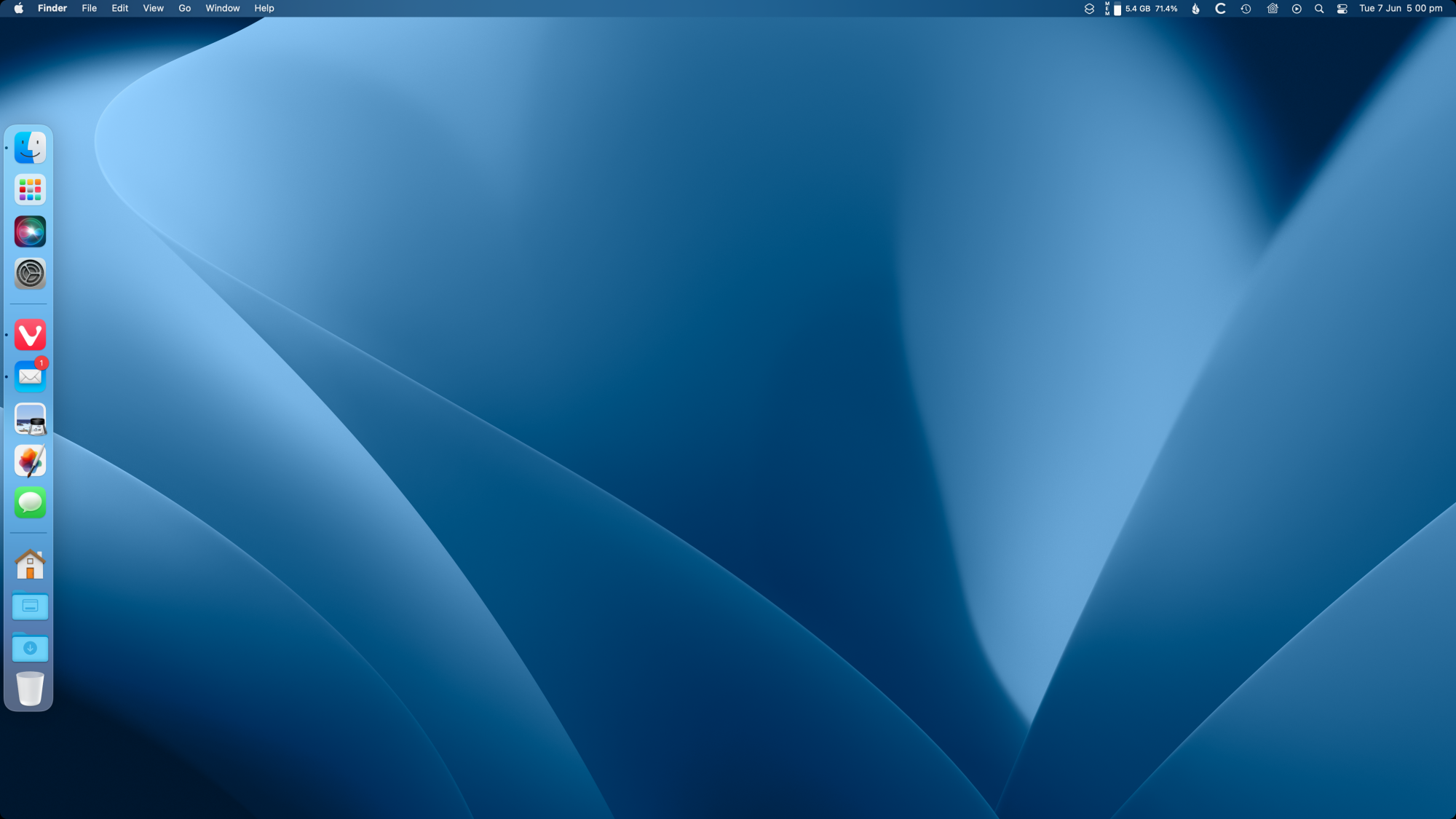This screenshot has width=1456, height=819.
Task: Click the Spotlight search icon
Action: (1318, 9)
